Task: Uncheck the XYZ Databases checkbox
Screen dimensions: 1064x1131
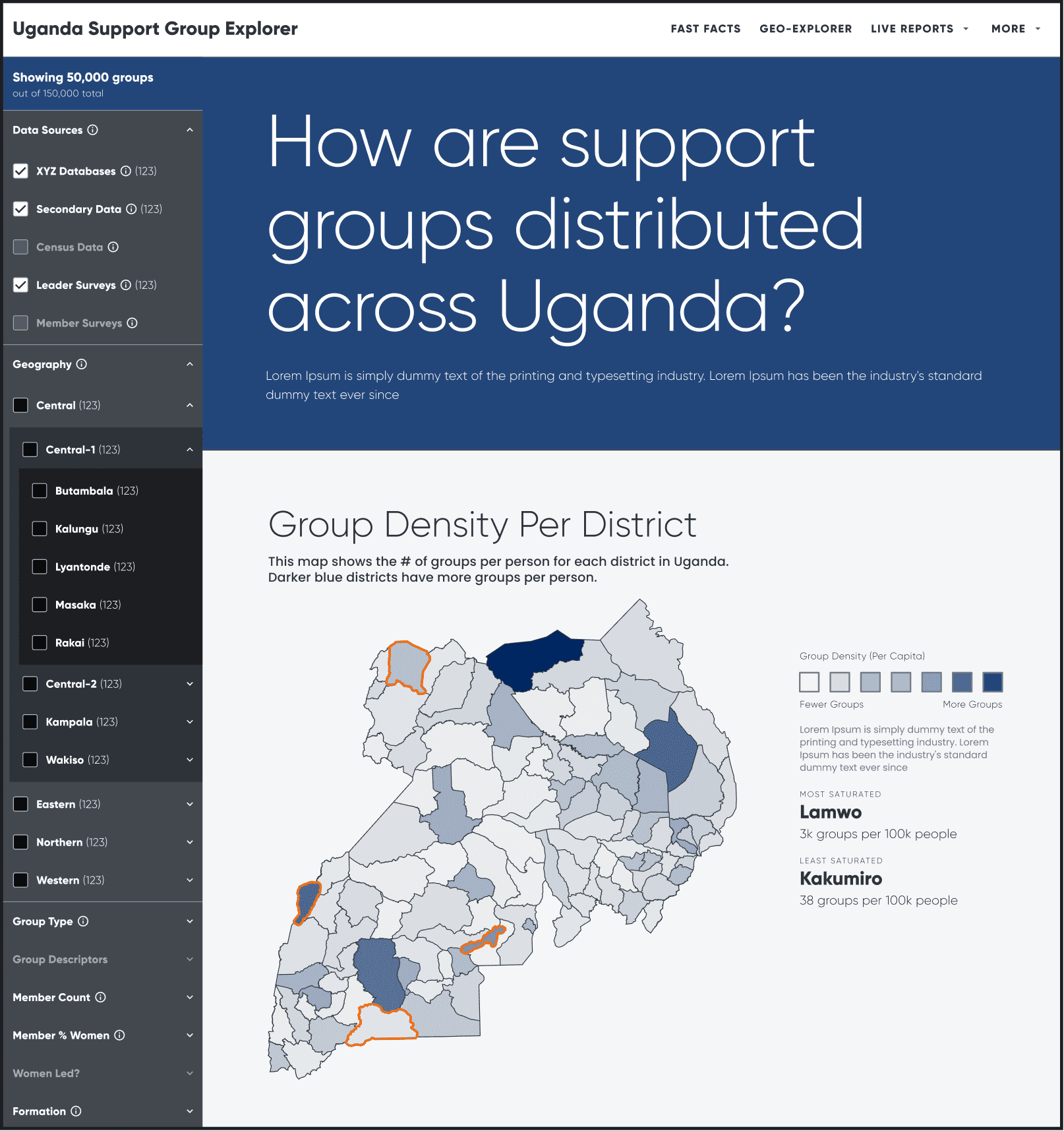Action: (x=21, y=171)
